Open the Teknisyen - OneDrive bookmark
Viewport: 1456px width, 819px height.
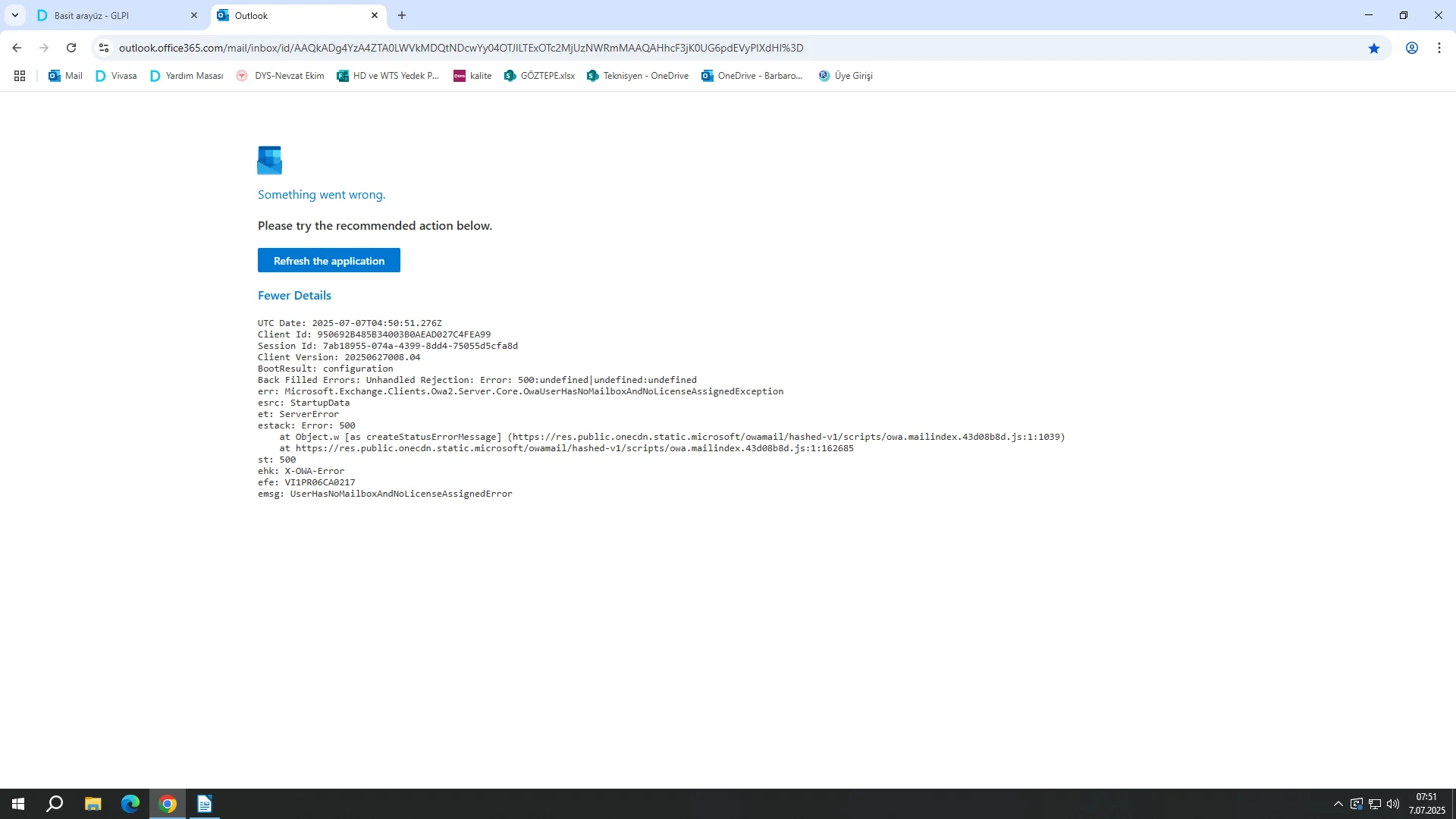point(638,76)
